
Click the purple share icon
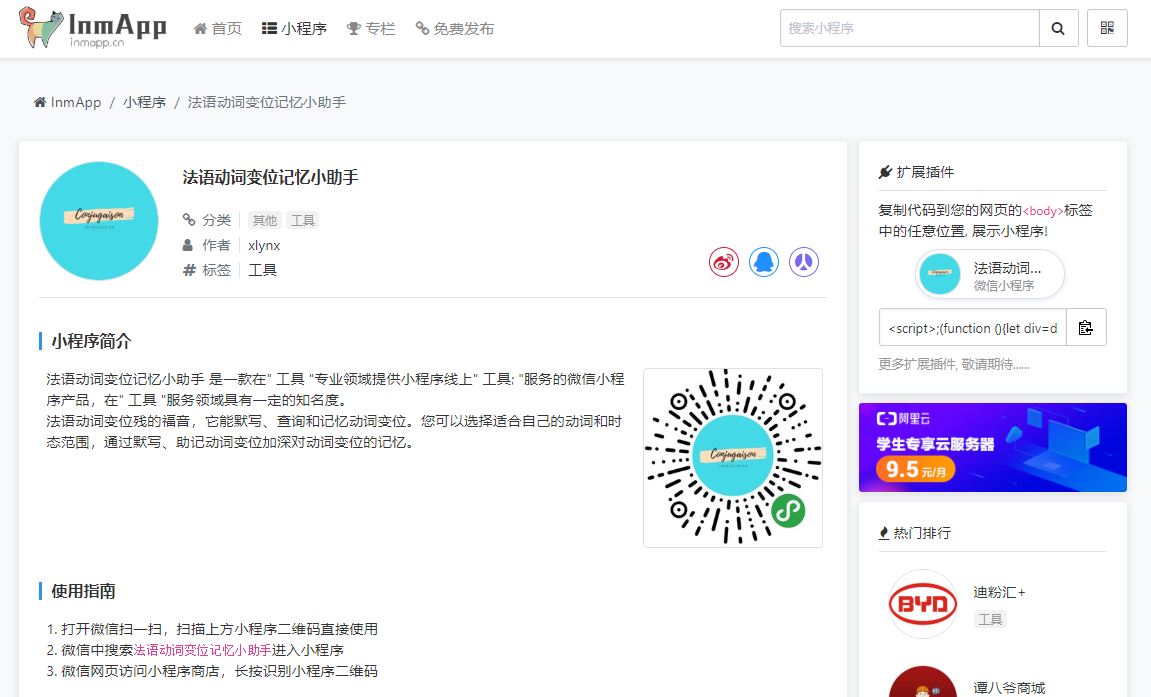(804, 262)
